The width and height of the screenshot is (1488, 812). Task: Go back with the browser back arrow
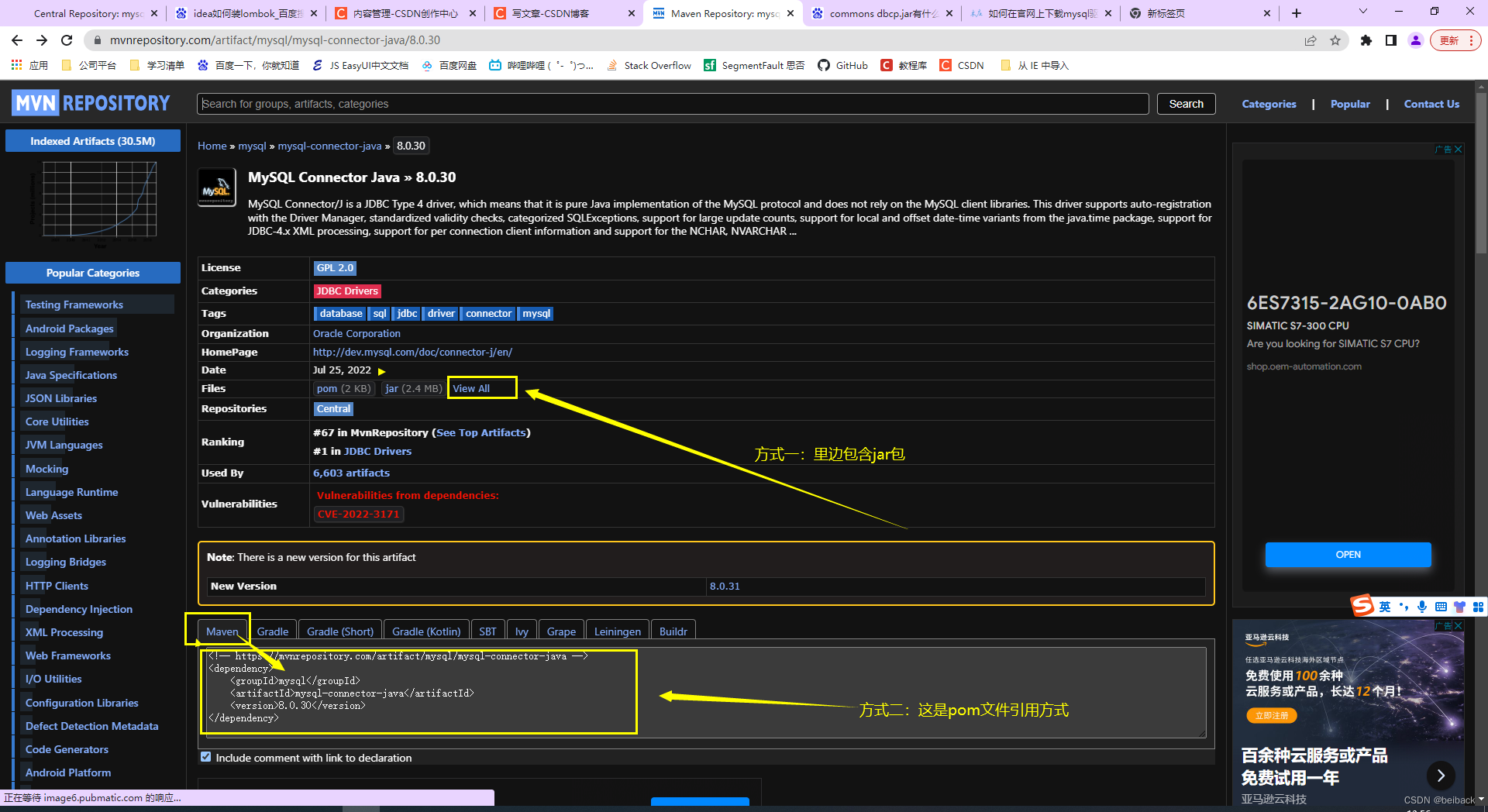pyautogui.click(x=17, y=40)
